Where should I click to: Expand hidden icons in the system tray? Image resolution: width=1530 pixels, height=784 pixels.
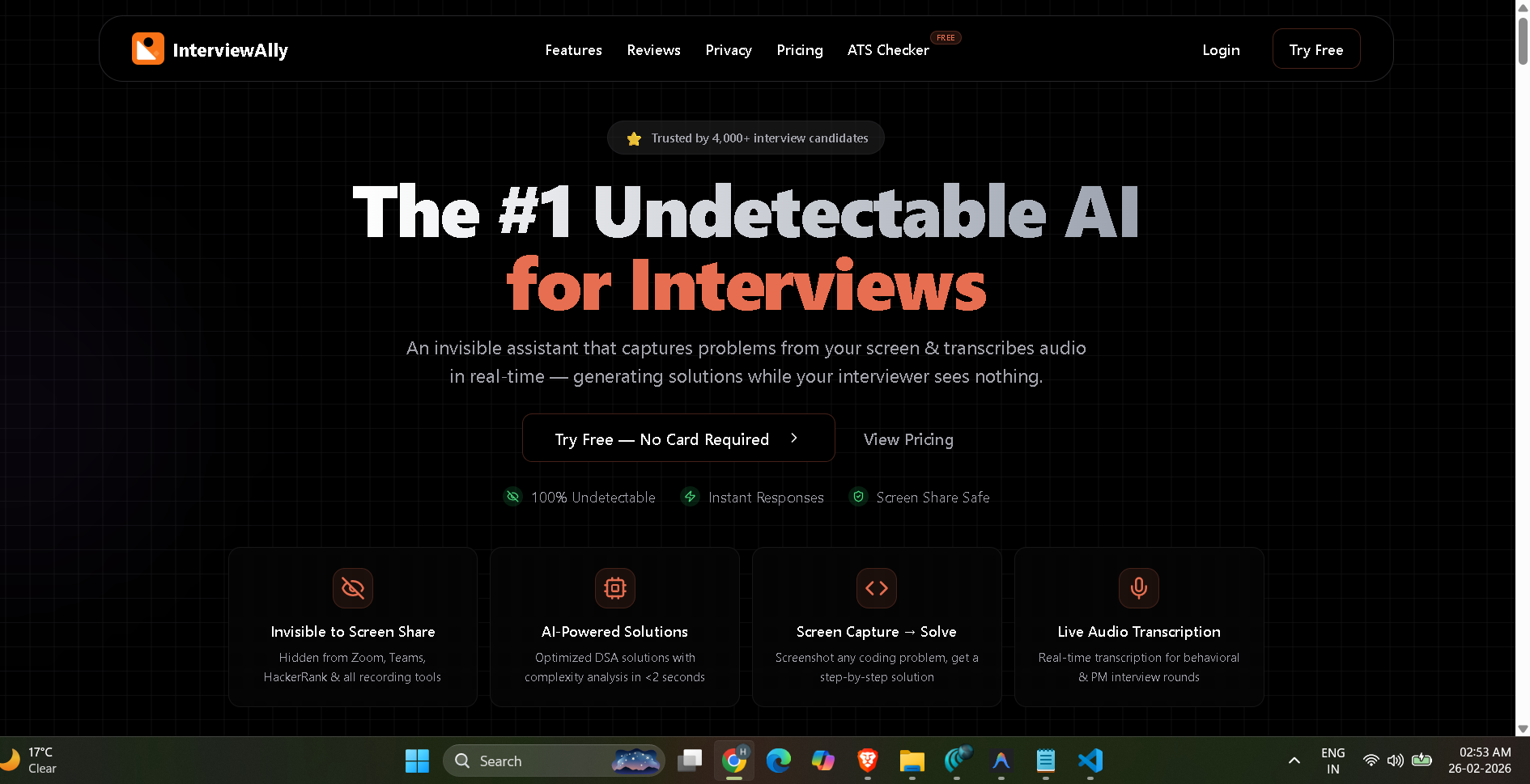pos(1294,761)
